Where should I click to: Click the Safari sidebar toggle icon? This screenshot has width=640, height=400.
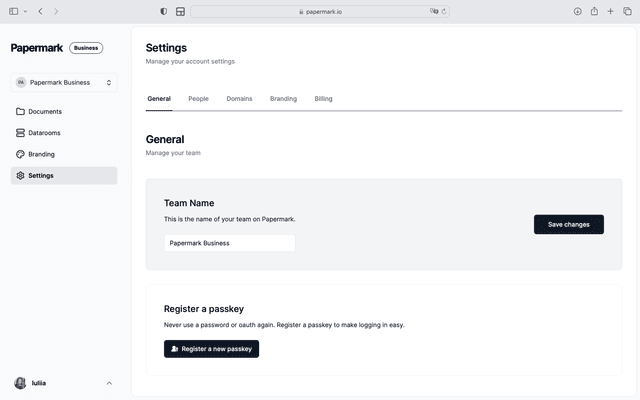click(x=13, y=11)
